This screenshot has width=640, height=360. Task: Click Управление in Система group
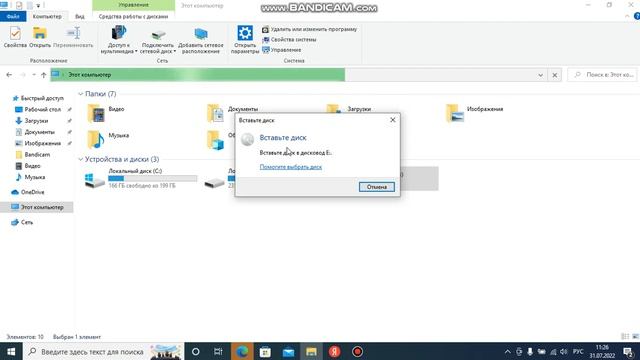point(282,50)
